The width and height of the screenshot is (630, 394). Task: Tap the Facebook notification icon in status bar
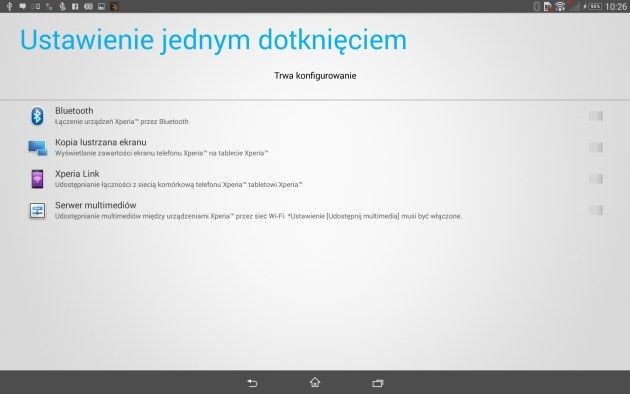click(x=75, y=6)
